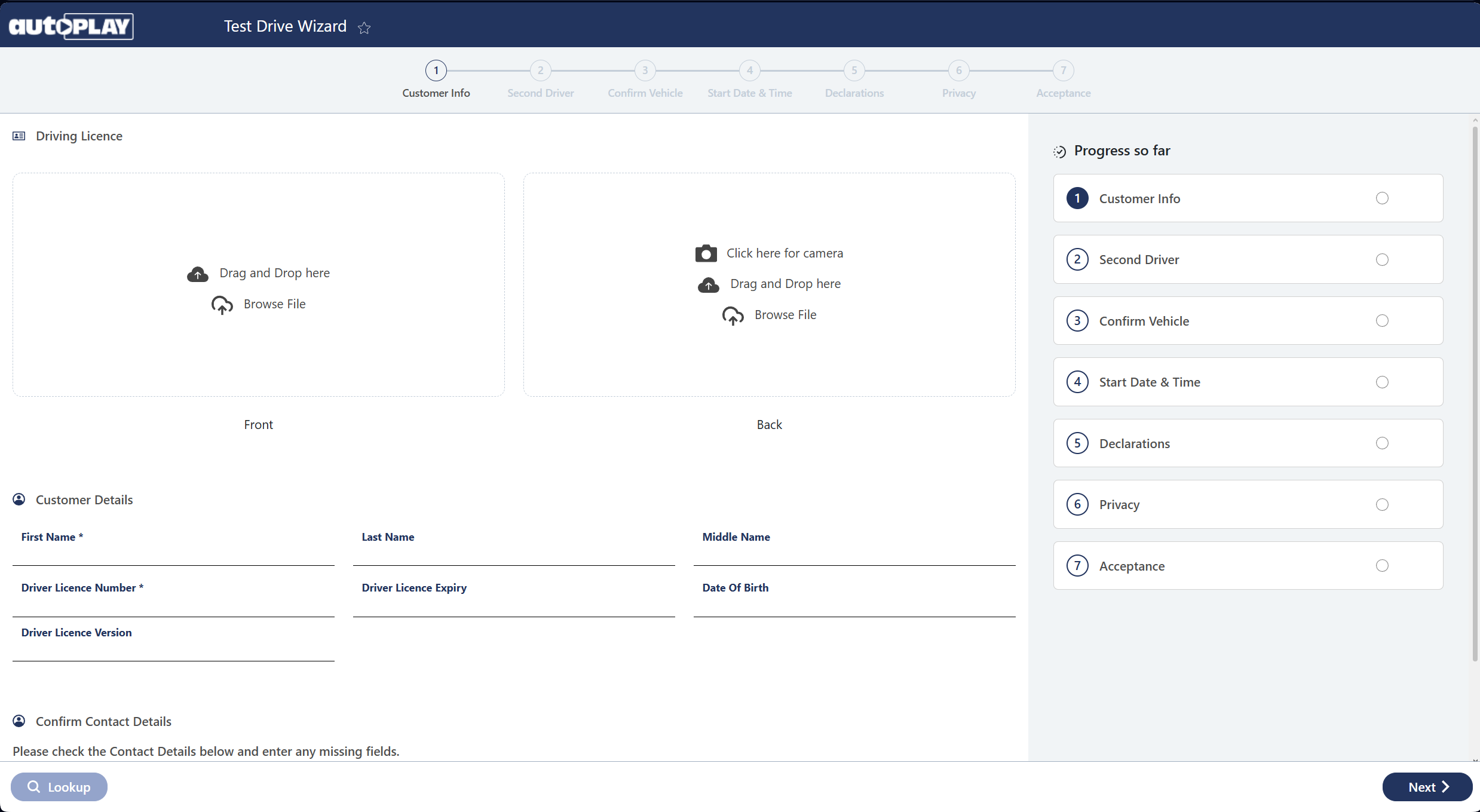Click the camera icon in Back upload area
The image size is (1480, 812).
tap(706, 253)
